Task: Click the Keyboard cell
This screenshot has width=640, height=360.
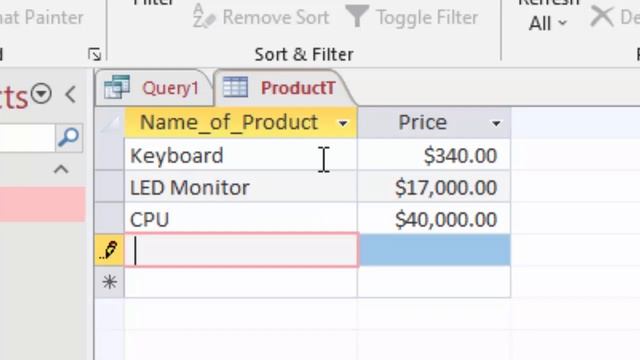Action: [241, 155]
